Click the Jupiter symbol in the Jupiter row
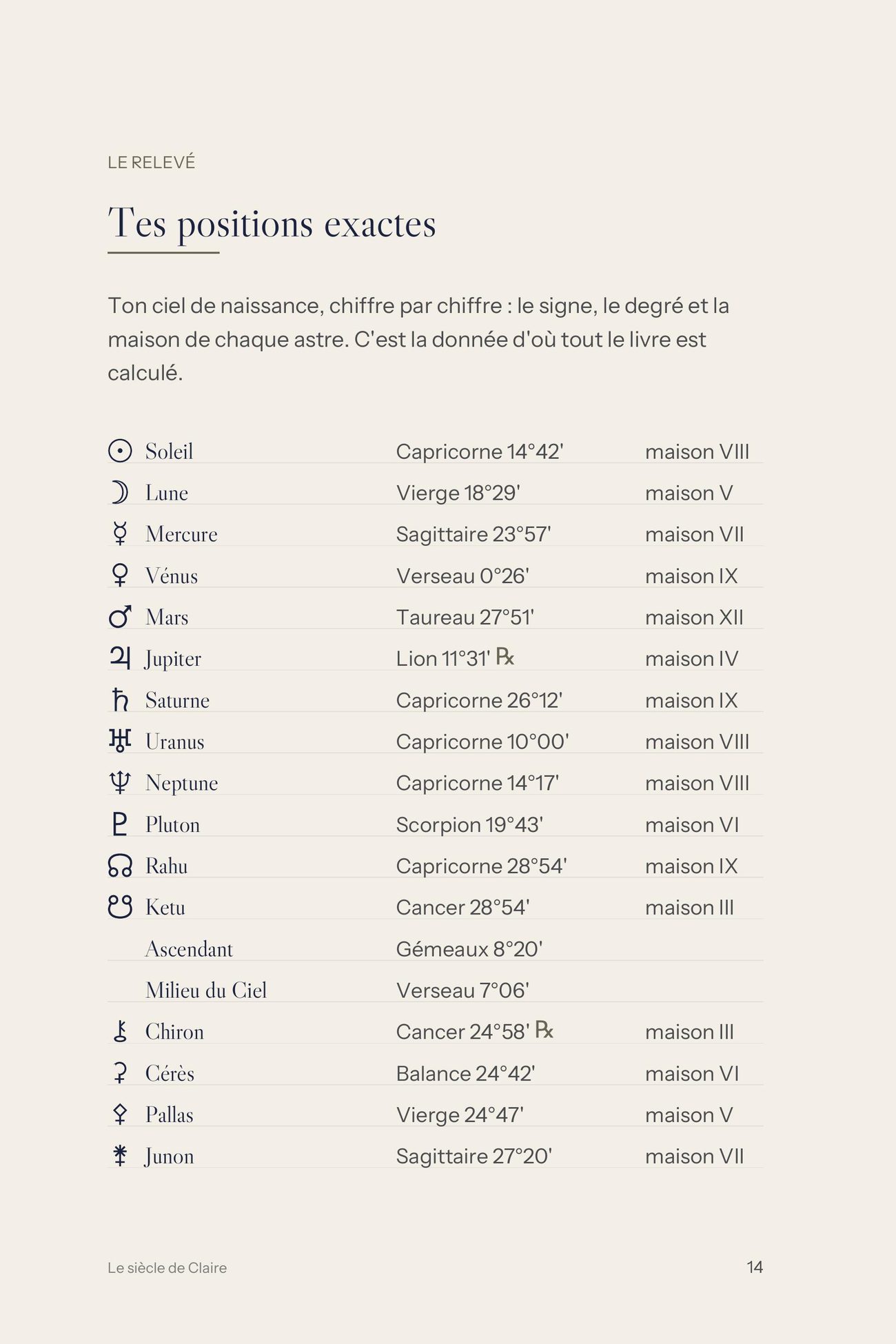This screenshot has width=896, height=1344. [120, 658]
